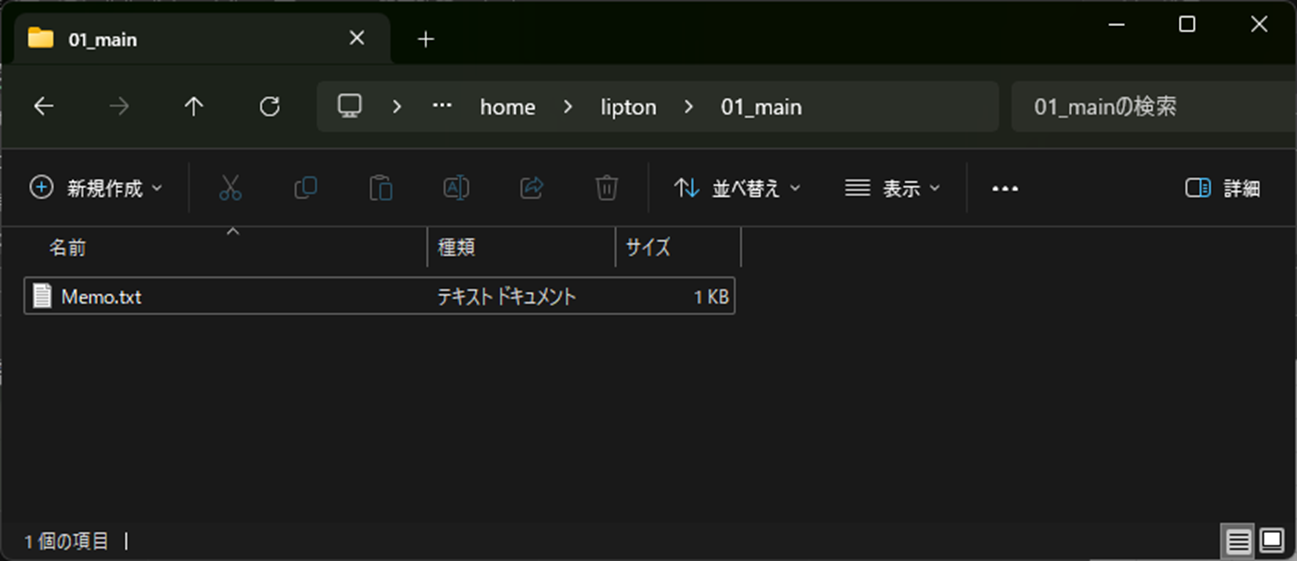Go back with the left arrow

click(x=44, y=106)
